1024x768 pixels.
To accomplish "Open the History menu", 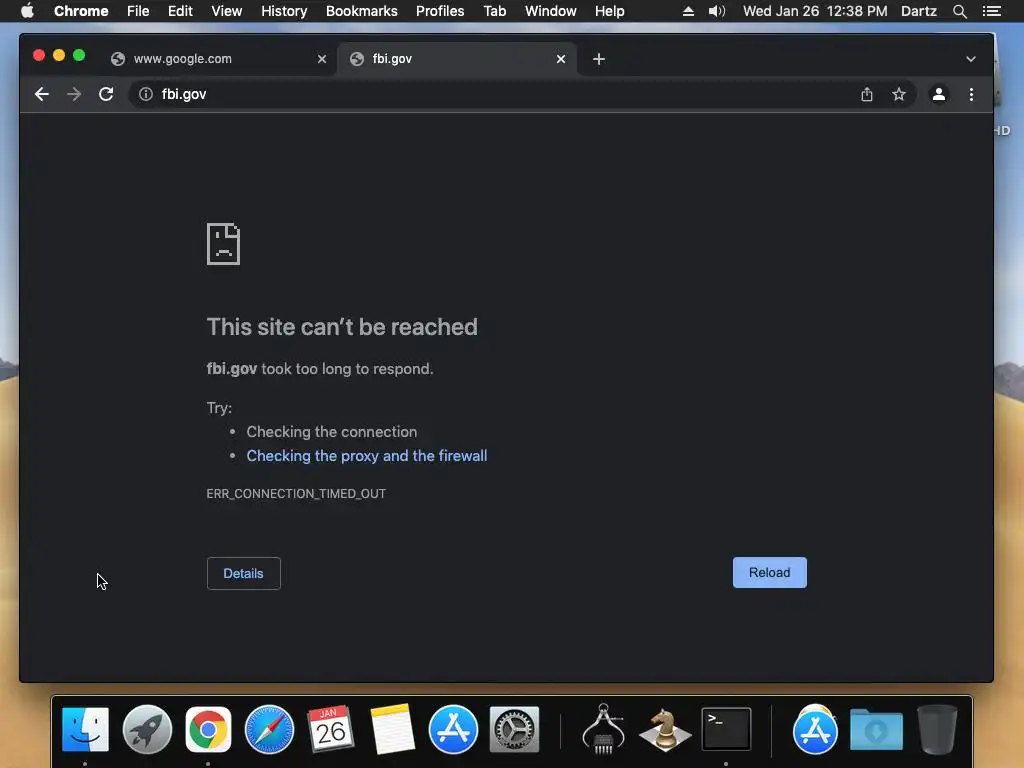I will (283, 11).
